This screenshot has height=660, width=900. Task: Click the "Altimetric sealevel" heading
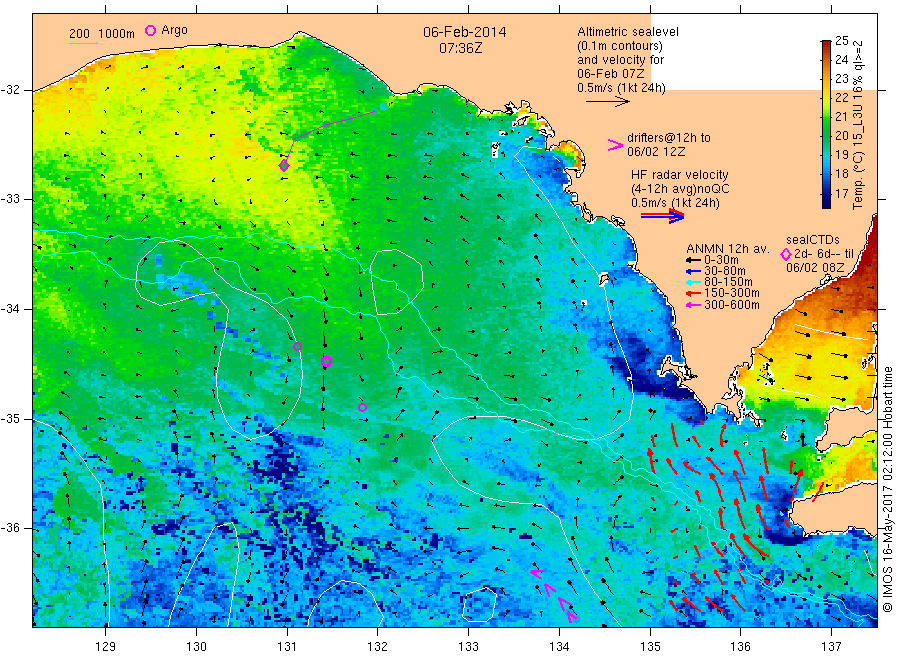[x=627, y=32]
